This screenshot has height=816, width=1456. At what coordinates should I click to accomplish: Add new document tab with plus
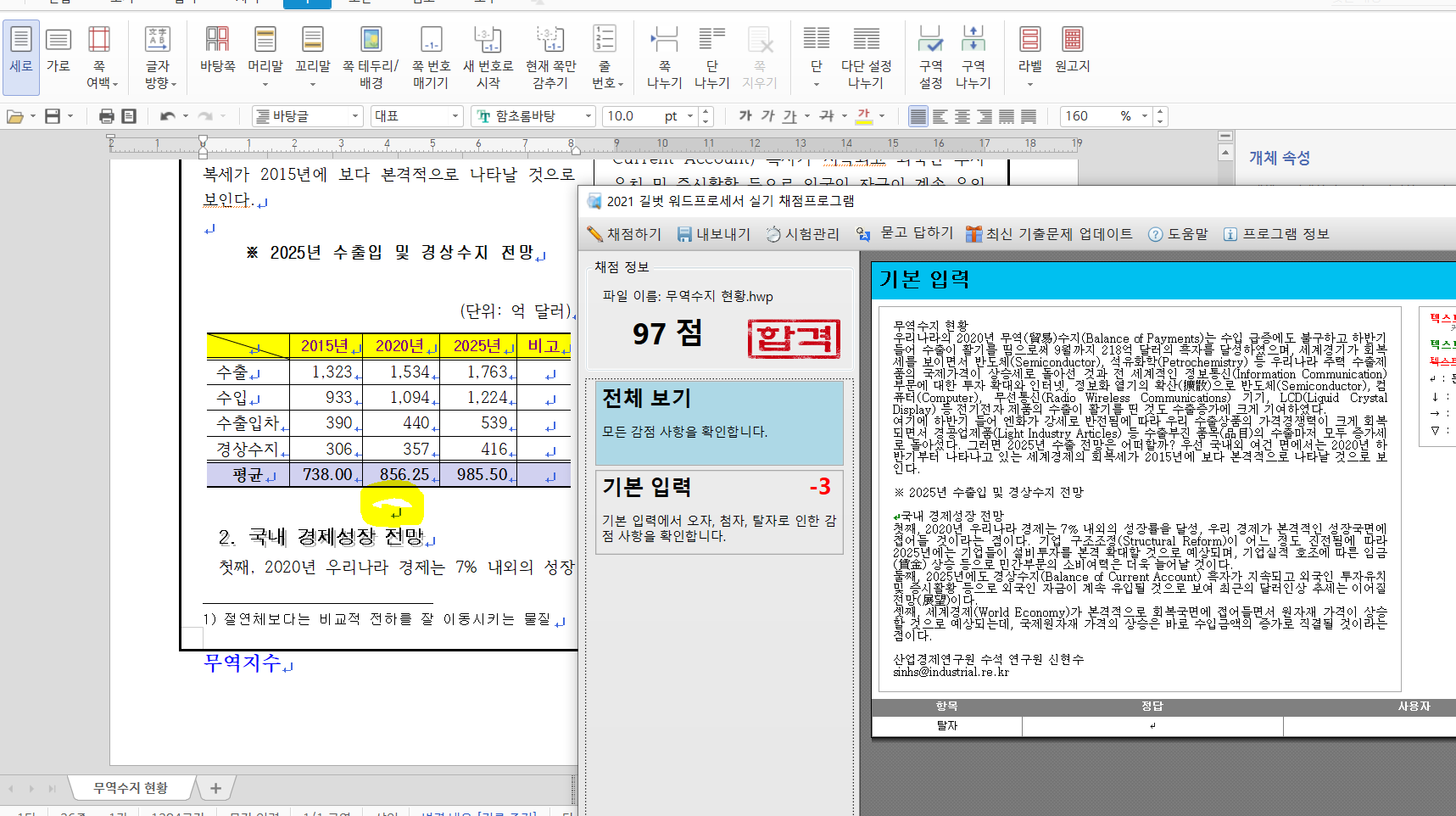pos(215,788)
